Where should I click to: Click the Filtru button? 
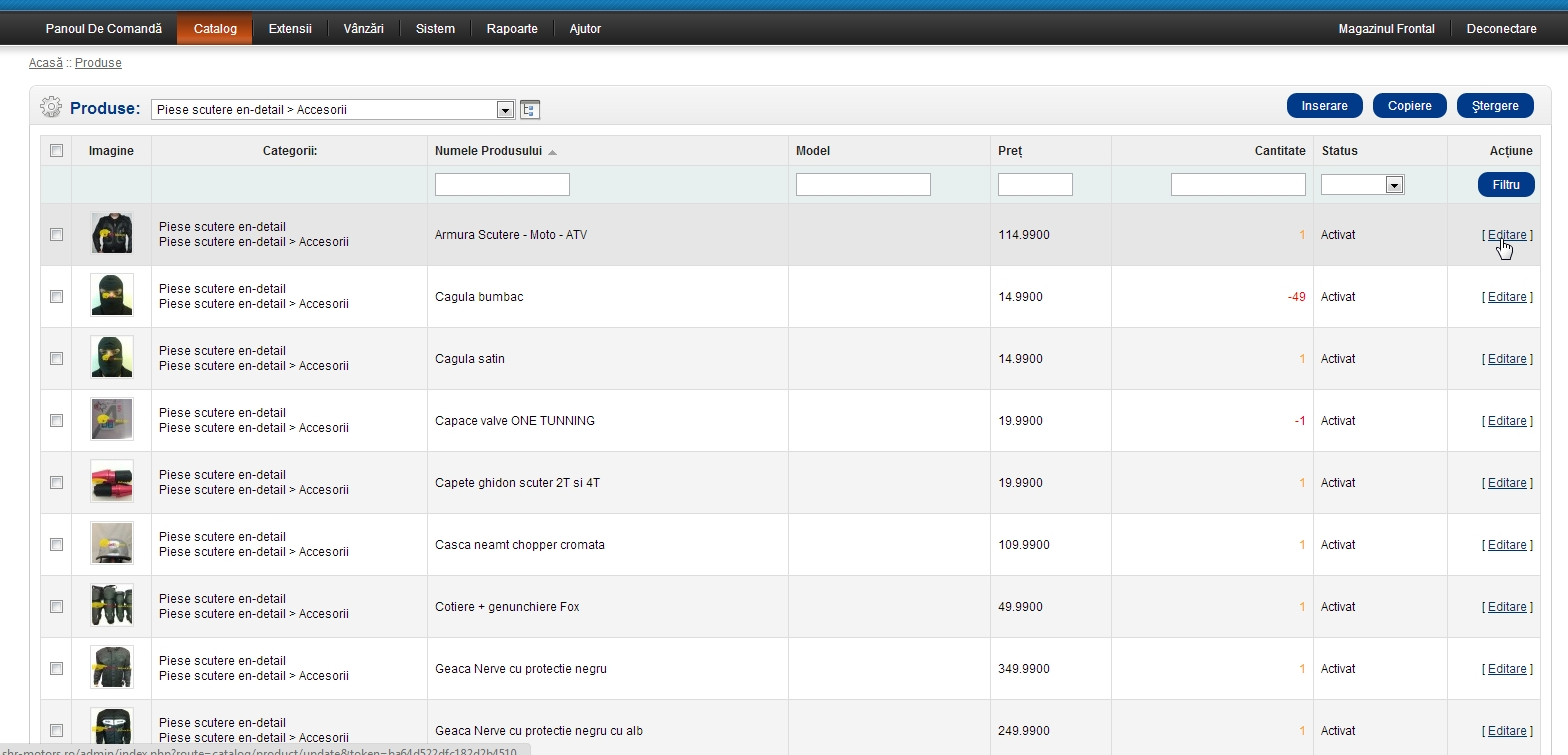click(x=1505, y=185)
